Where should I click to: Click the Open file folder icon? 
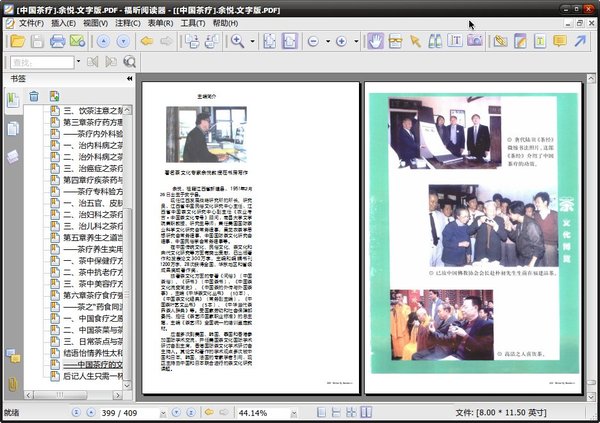pyautogui.click(x=15, y=41)
